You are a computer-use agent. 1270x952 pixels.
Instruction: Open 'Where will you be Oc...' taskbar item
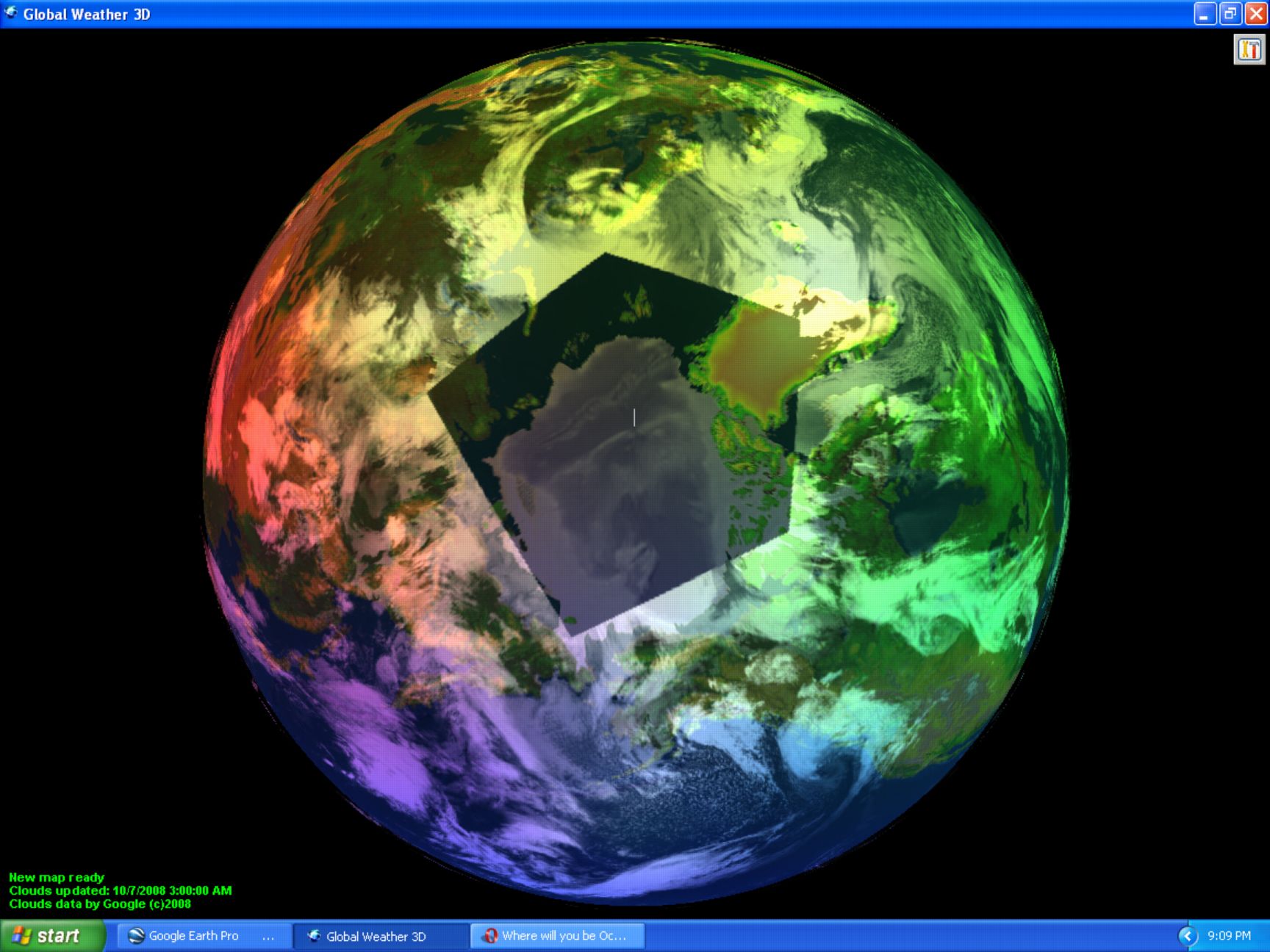coord(558,936)
